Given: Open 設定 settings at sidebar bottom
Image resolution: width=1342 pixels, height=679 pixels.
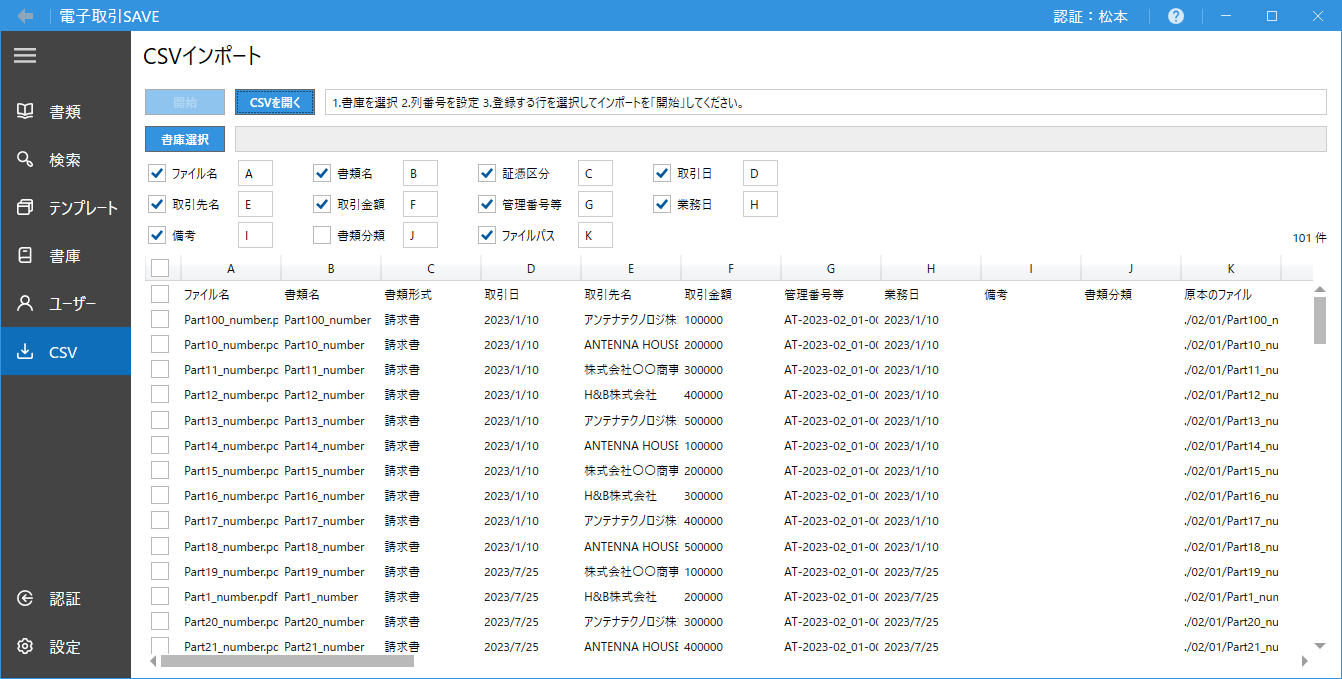Looking at the screenshot, I should (65, 647).
